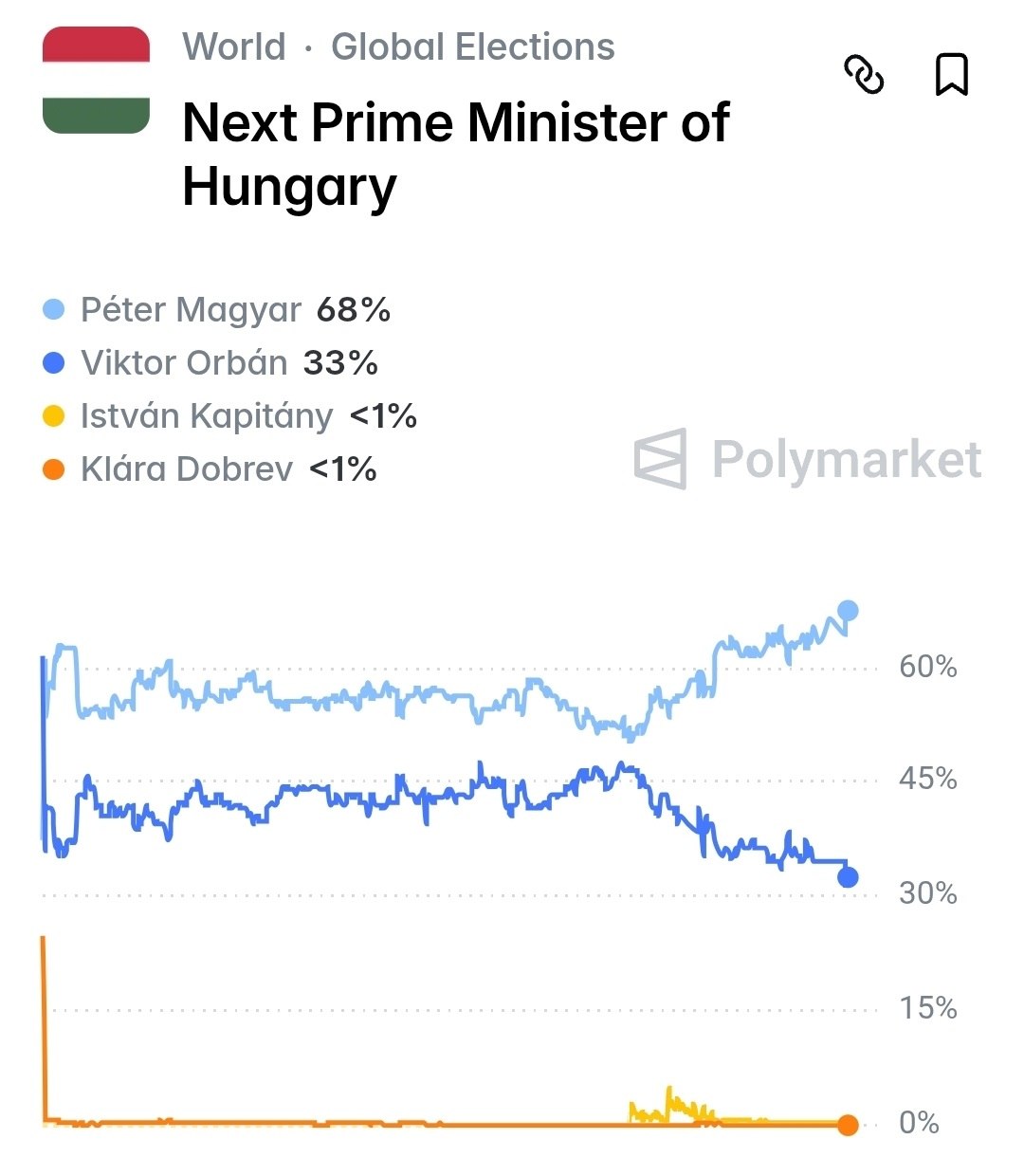Click the Next Prime Minister of Hungary title
Viewport: 1024px width, 1176px height.
(455, 154)
